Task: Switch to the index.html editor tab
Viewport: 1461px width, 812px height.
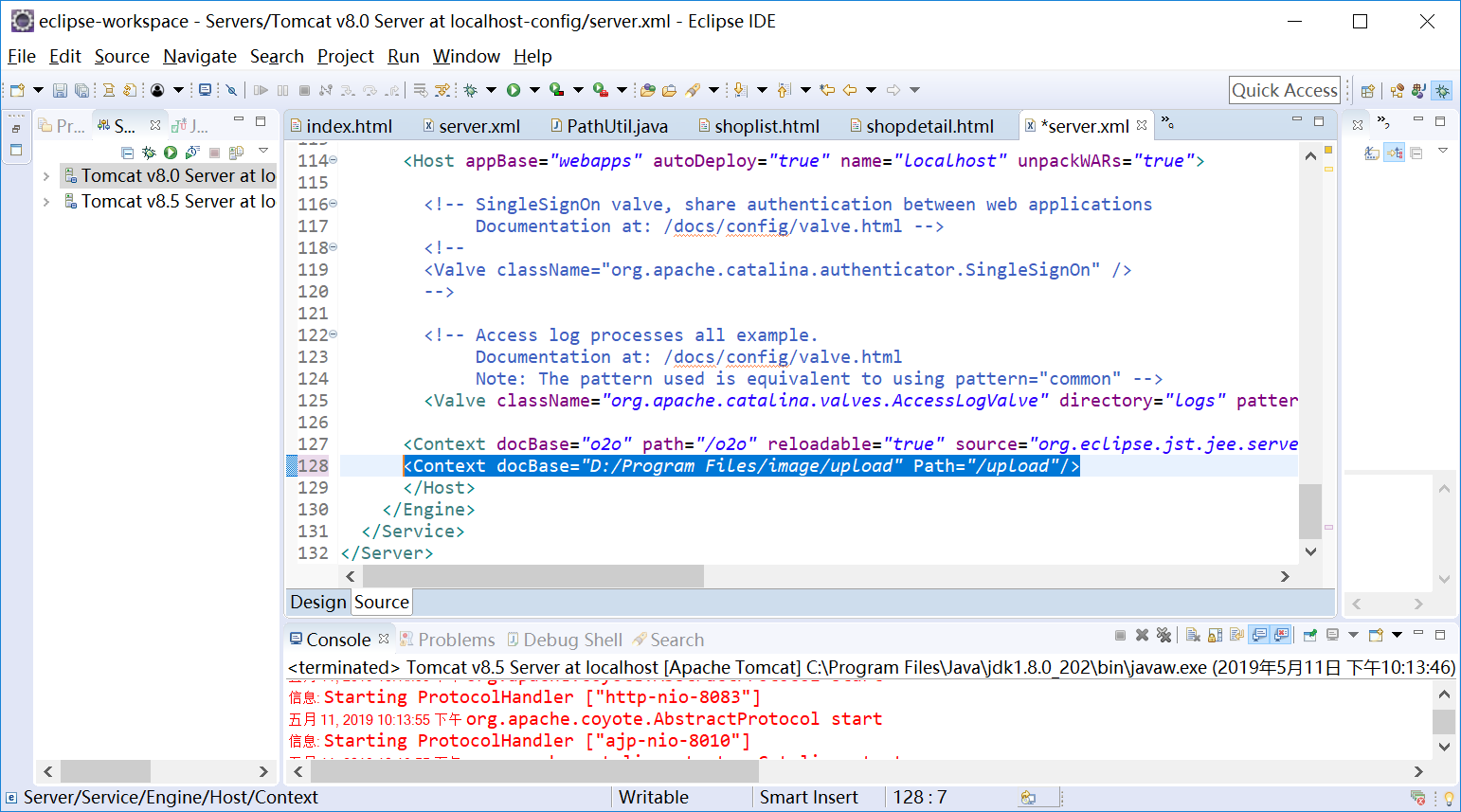Action: (x=341, y=126)
